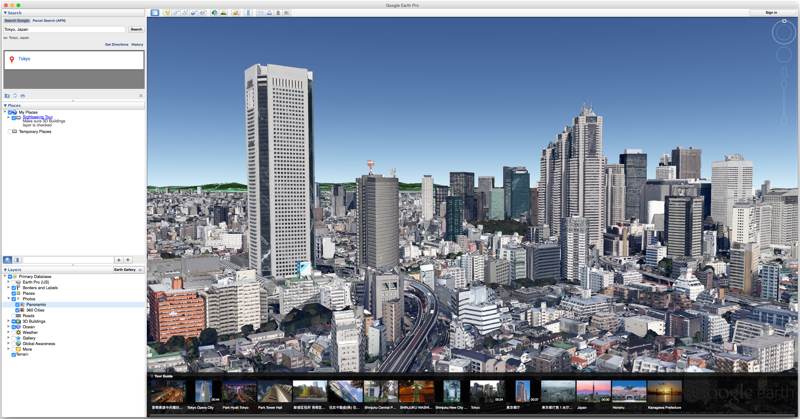The height and width of the screenshot is (419, 800).
Task: Move selected place down with down arrow
Action: pos(128,260)
